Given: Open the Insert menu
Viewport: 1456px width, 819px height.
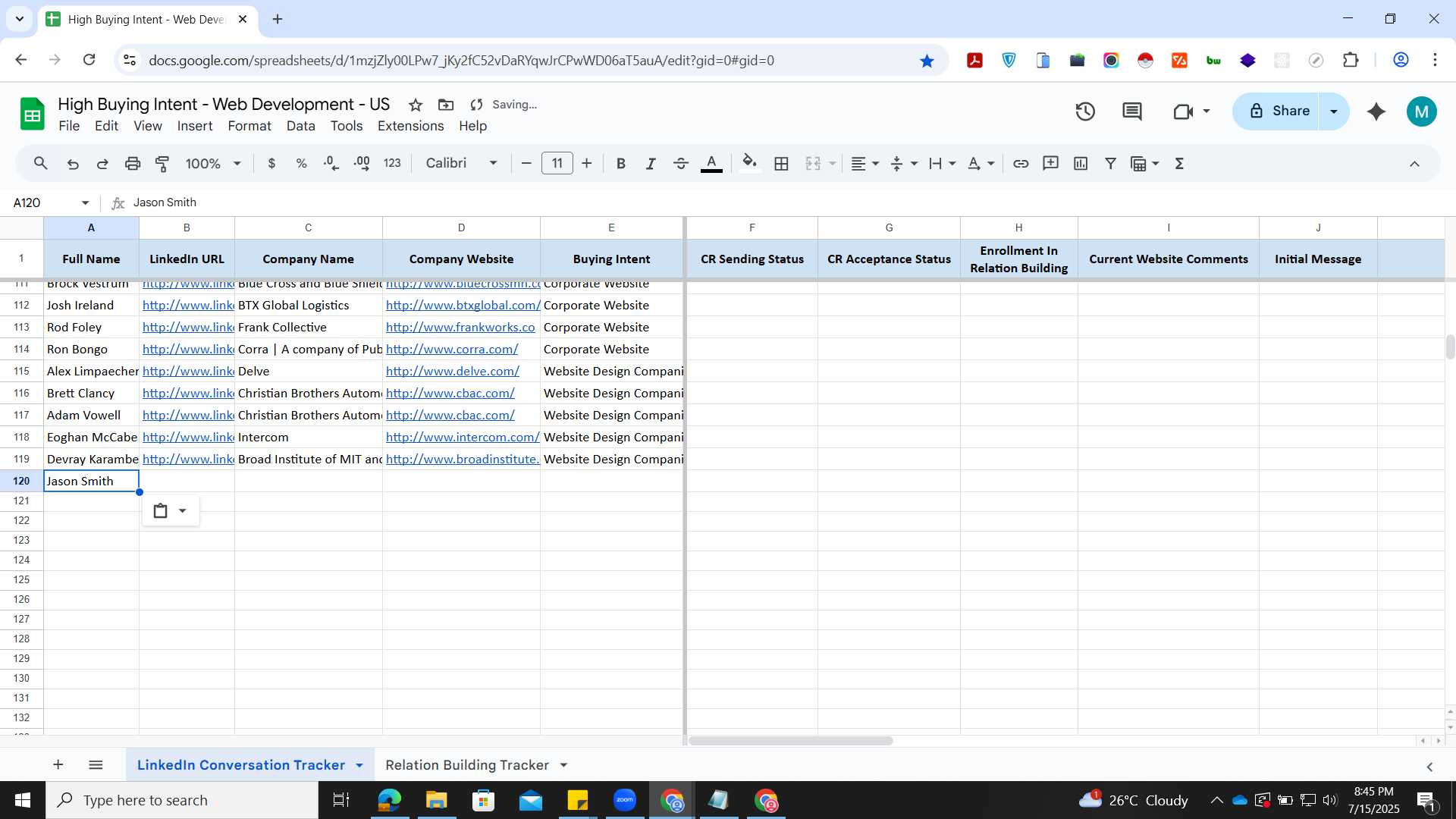Looking at the screenshot, I should coord(195,126).
